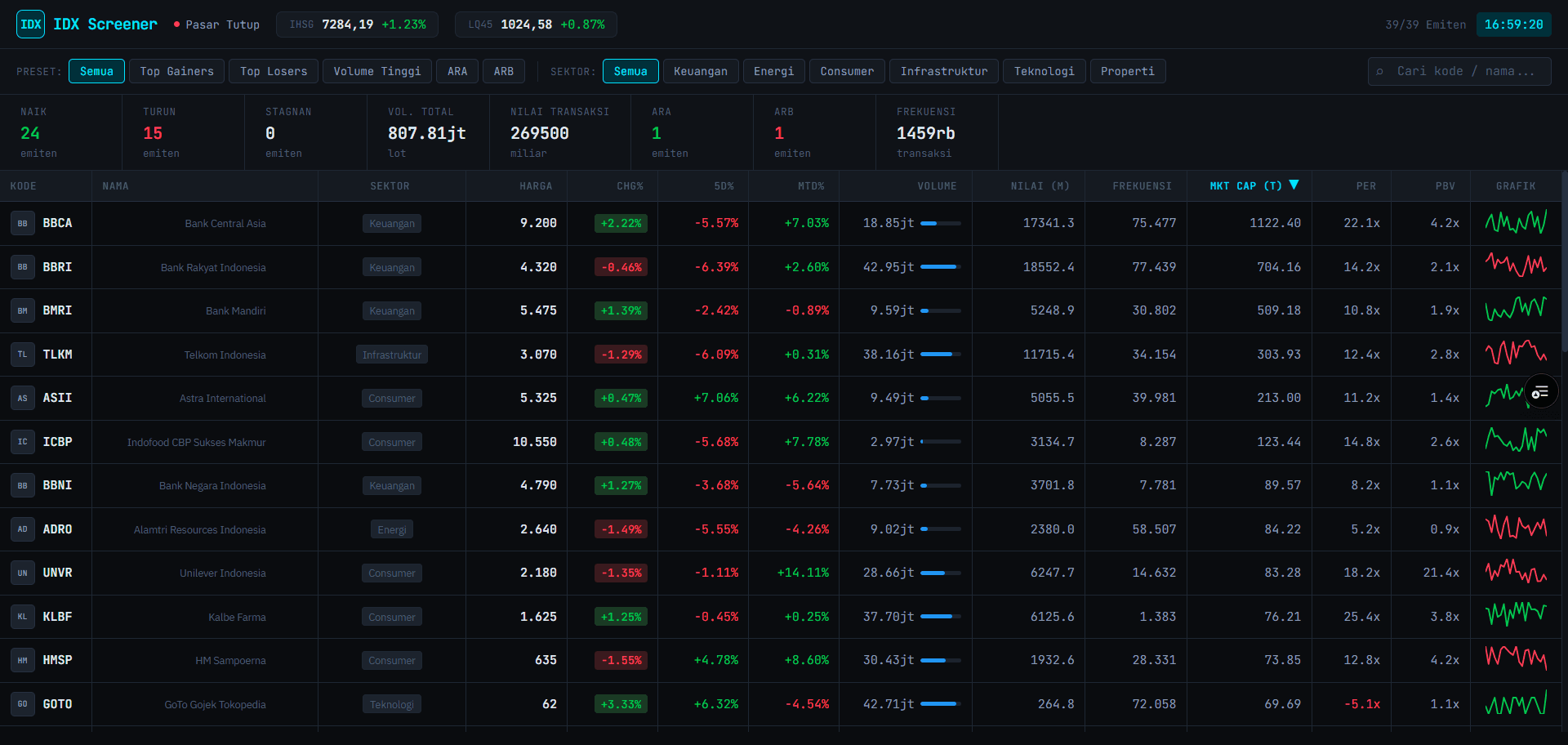The image size is (1568, 745).
Task: Click the GOTO volume bar
Action: click(x=941, y=704)
